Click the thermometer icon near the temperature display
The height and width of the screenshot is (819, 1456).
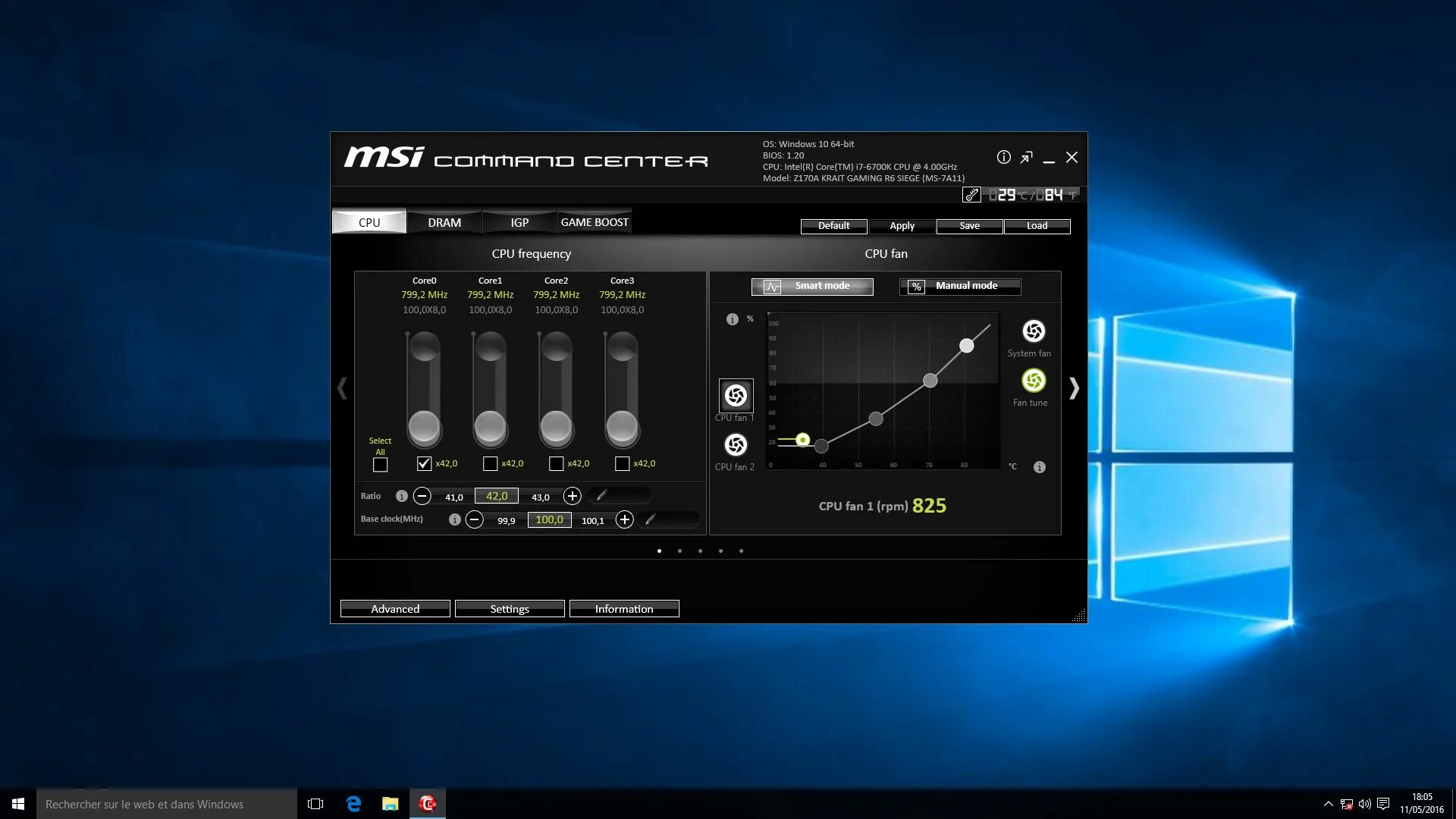pyautogui.click(x=971, y=195)
